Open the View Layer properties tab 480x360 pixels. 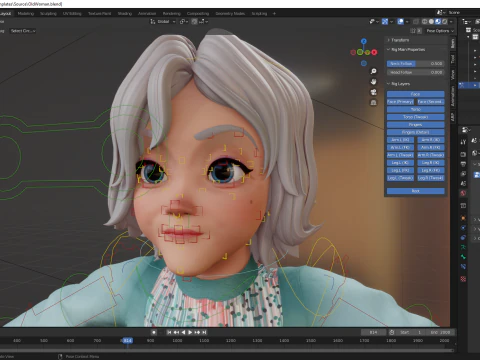point(463,174)
